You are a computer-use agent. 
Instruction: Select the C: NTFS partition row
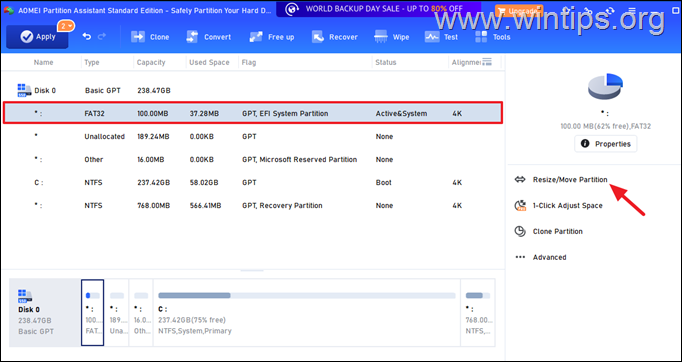click(x=252, y=183)
